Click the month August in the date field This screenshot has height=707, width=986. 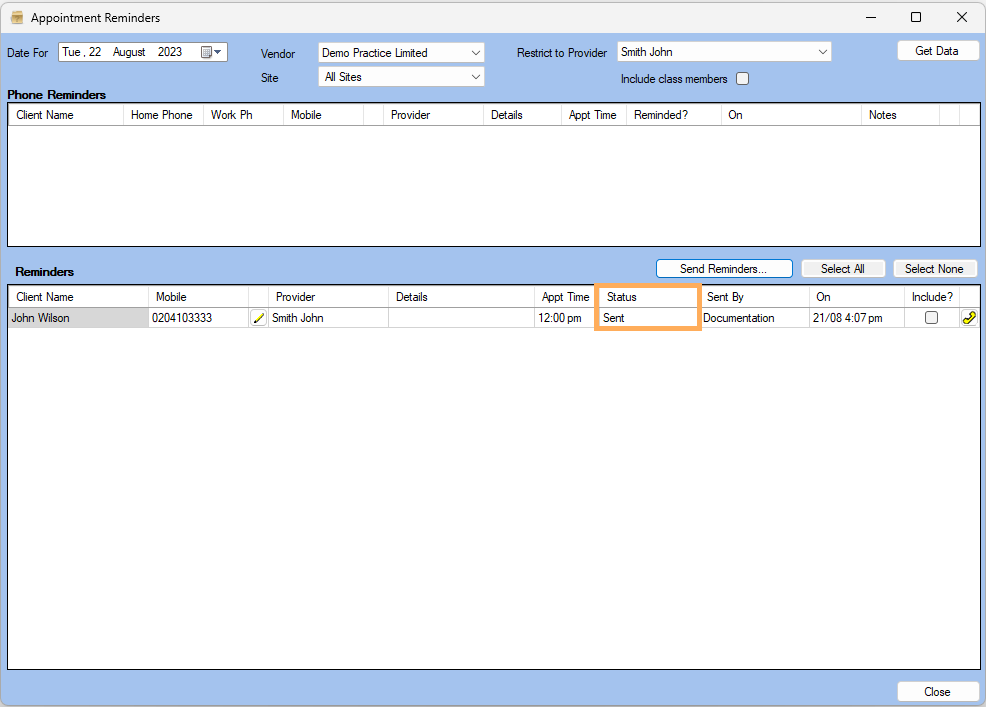point(129,52)
